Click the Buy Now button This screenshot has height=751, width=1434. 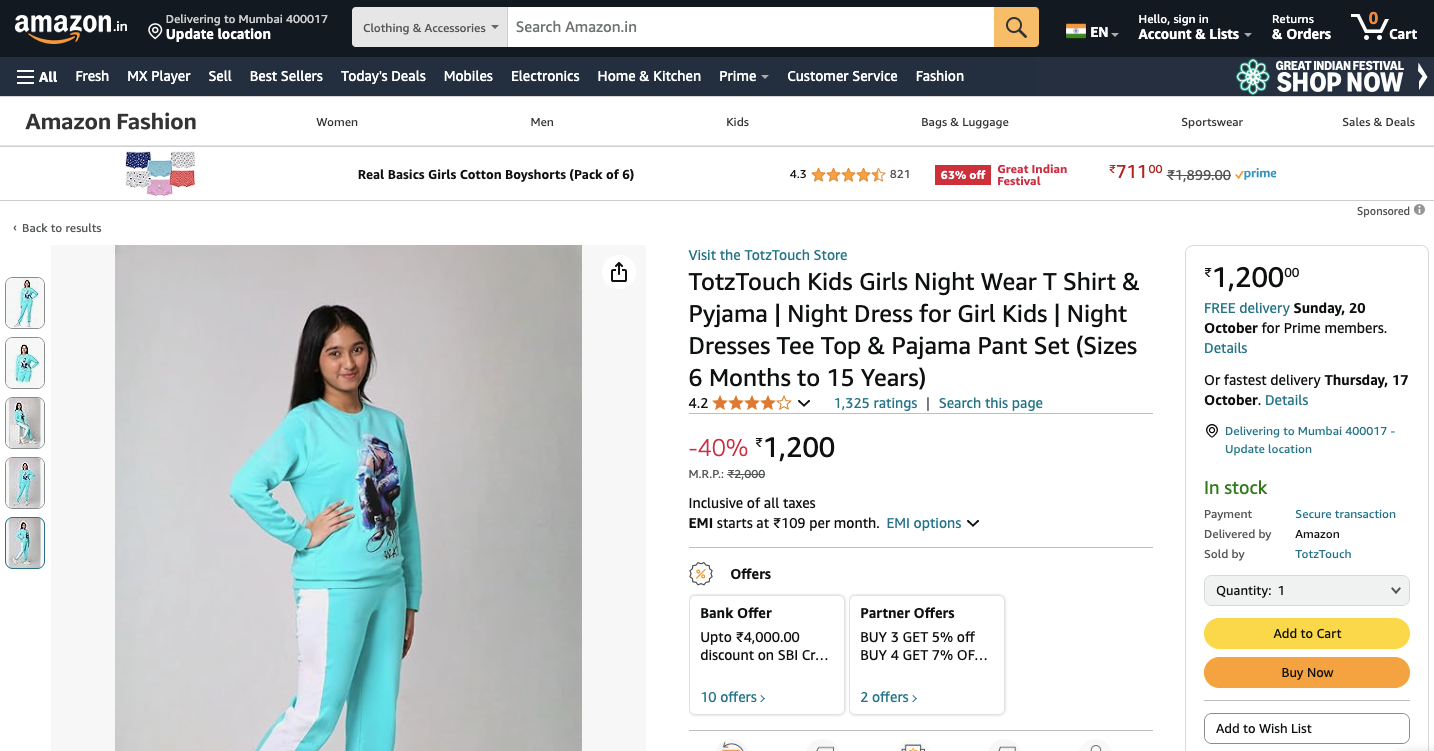click(1306, 673)
